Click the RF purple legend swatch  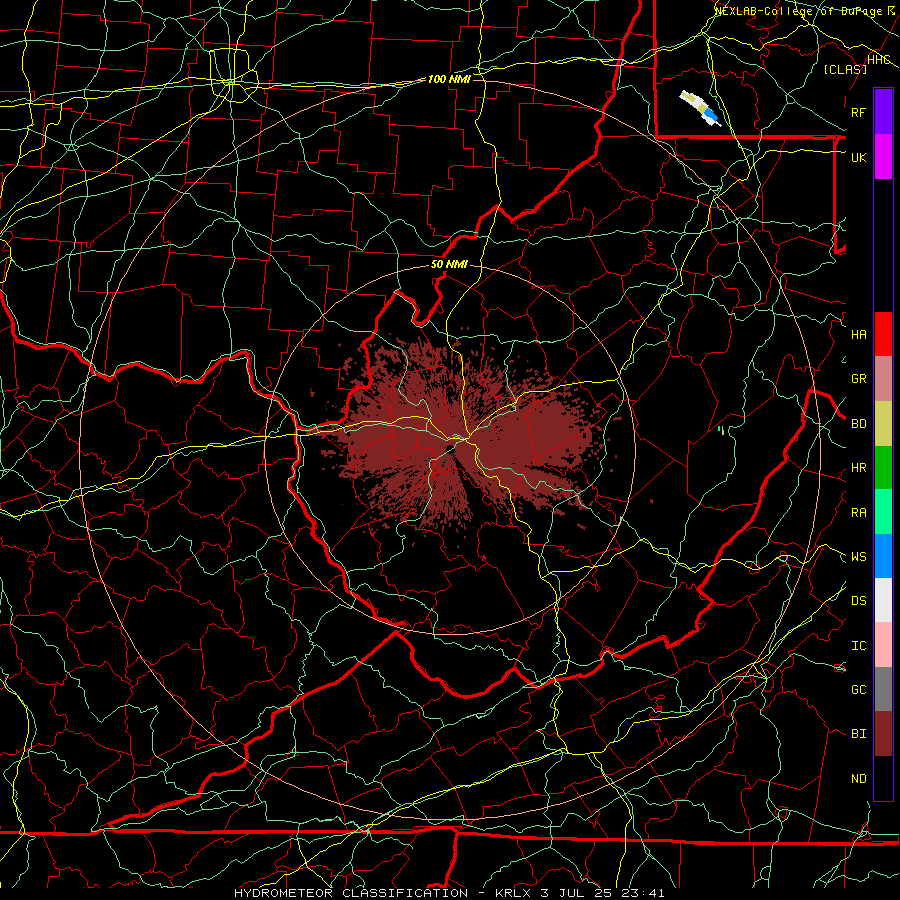[x=883, y=112]
